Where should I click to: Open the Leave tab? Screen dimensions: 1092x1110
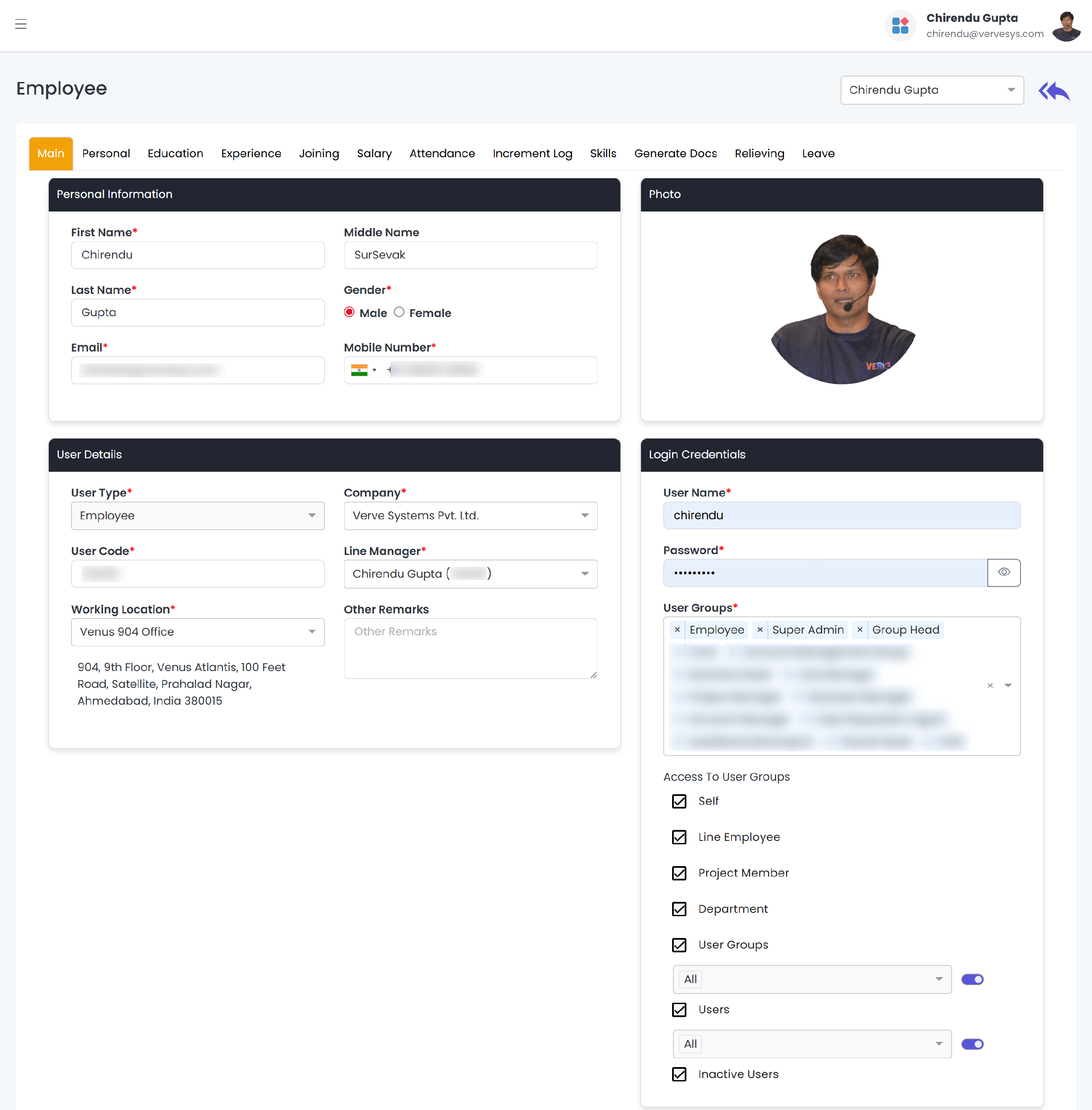pos(818,154)
